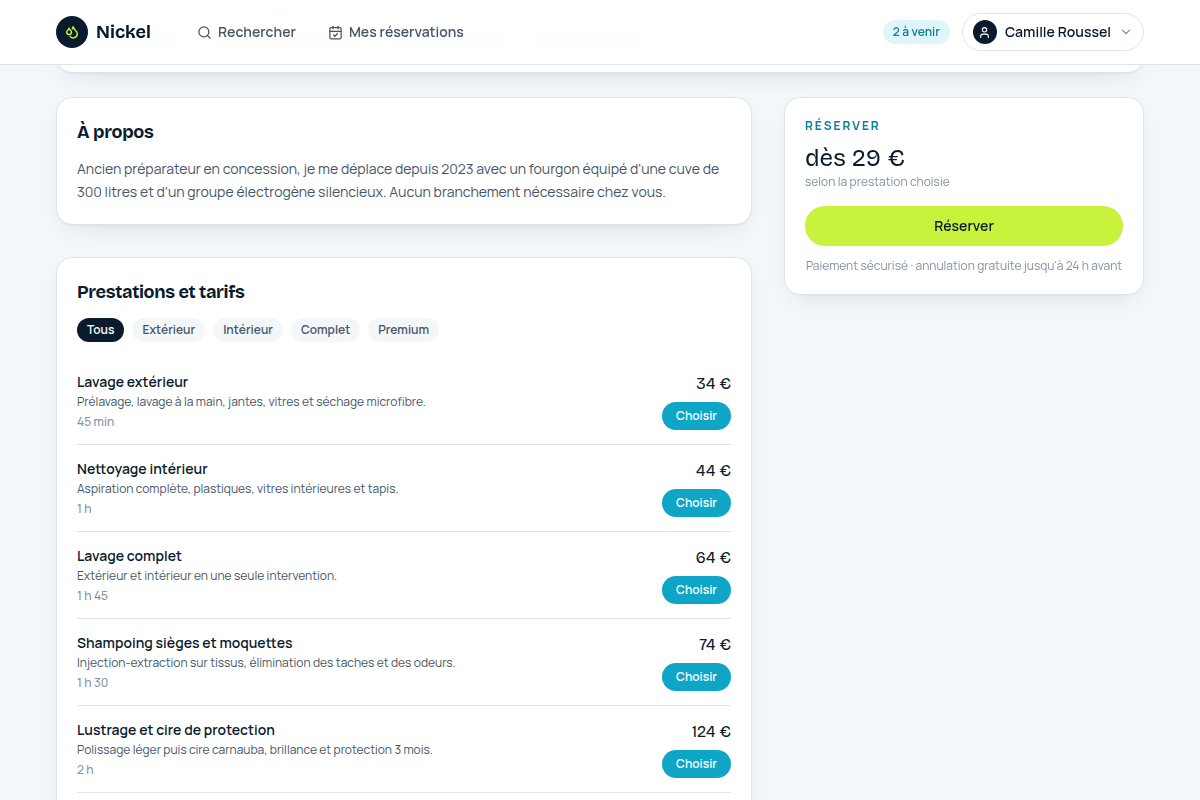Screen dimensions: 1200x800
Task: Choose the Nettoyage intérieur service
Action: (x=696, y=503)
